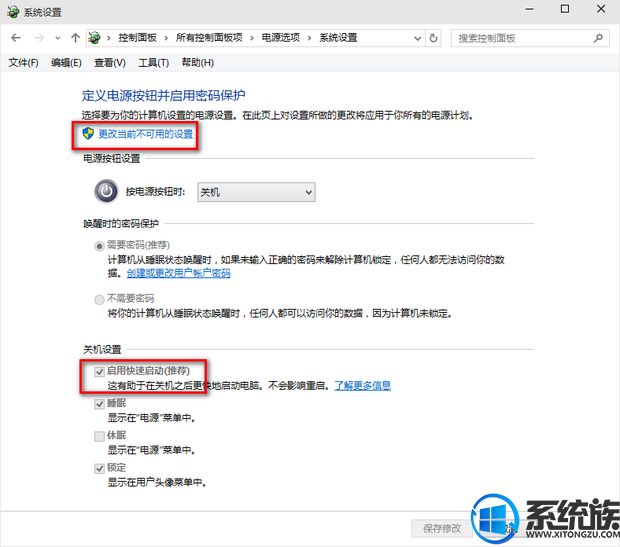Open the 编辑(E) menu

(66, 62)
